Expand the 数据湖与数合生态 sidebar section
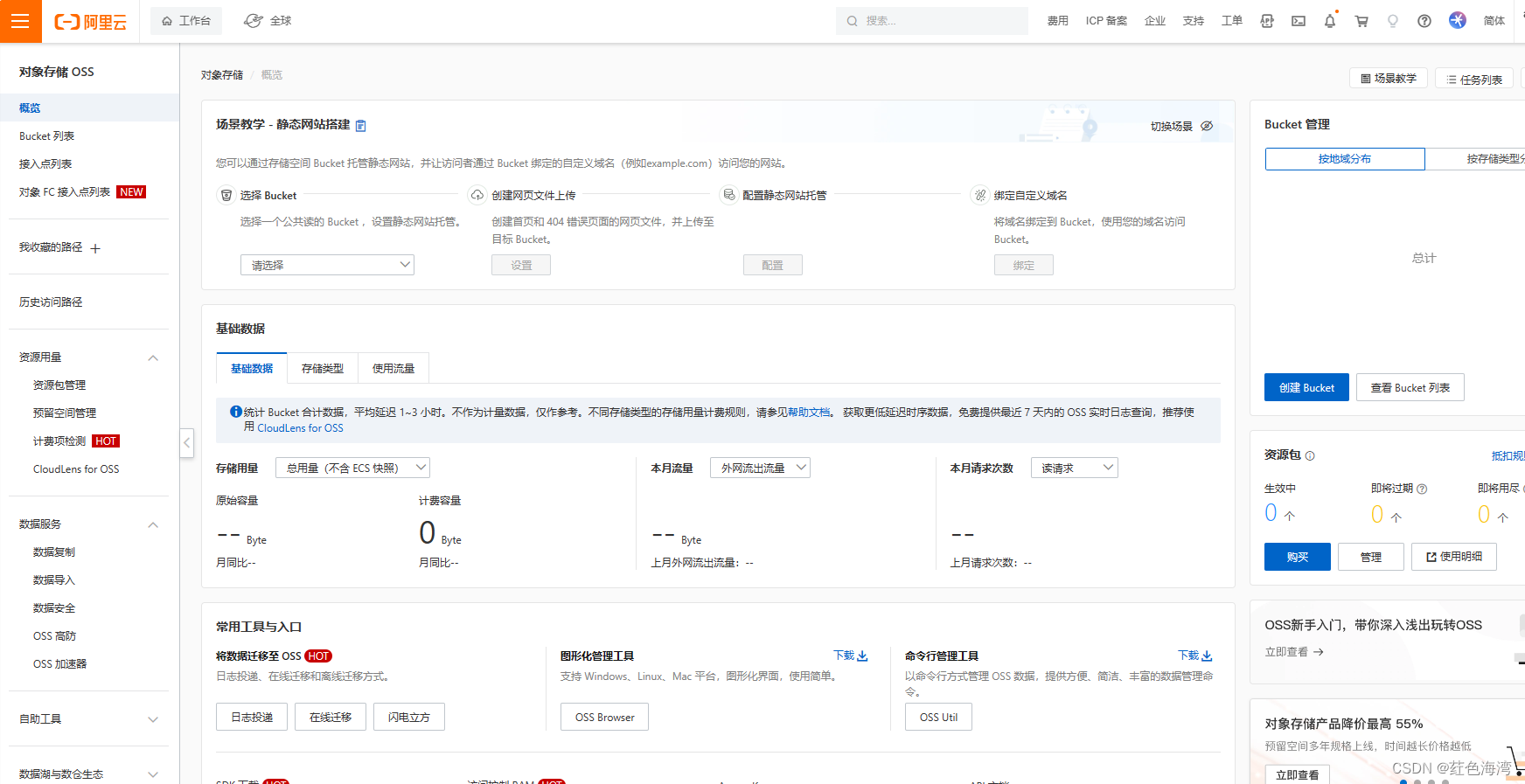The height and width of the screenshot is (784, 1525). coord(153,774)
